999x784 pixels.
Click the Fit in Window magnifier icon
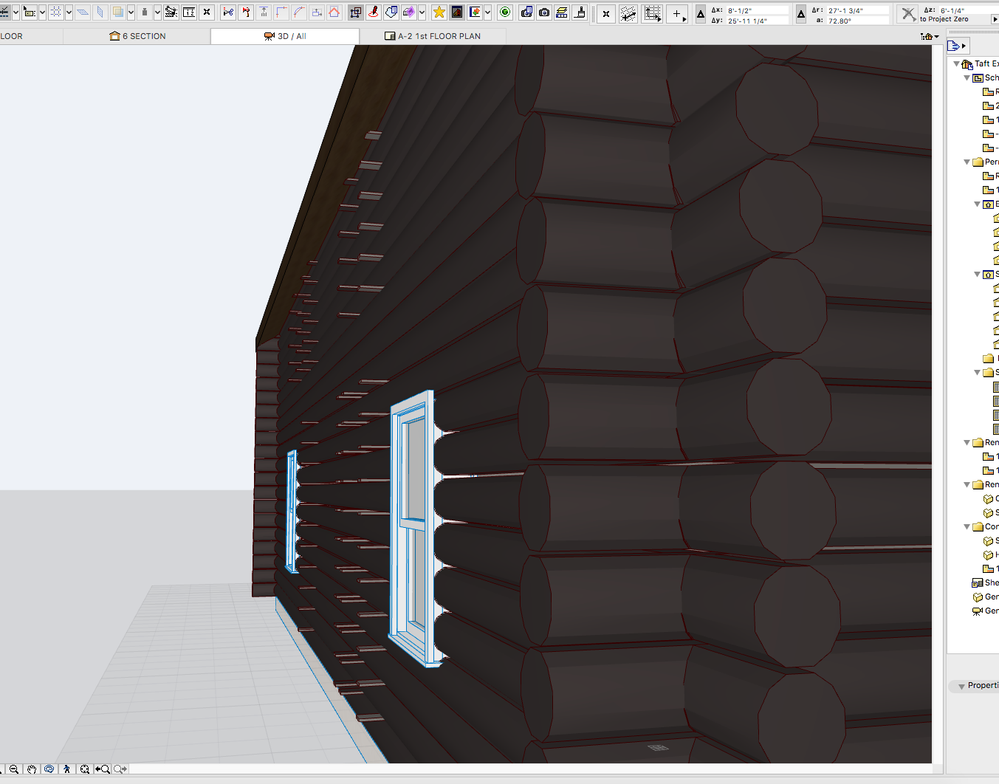tap(84, 769)
